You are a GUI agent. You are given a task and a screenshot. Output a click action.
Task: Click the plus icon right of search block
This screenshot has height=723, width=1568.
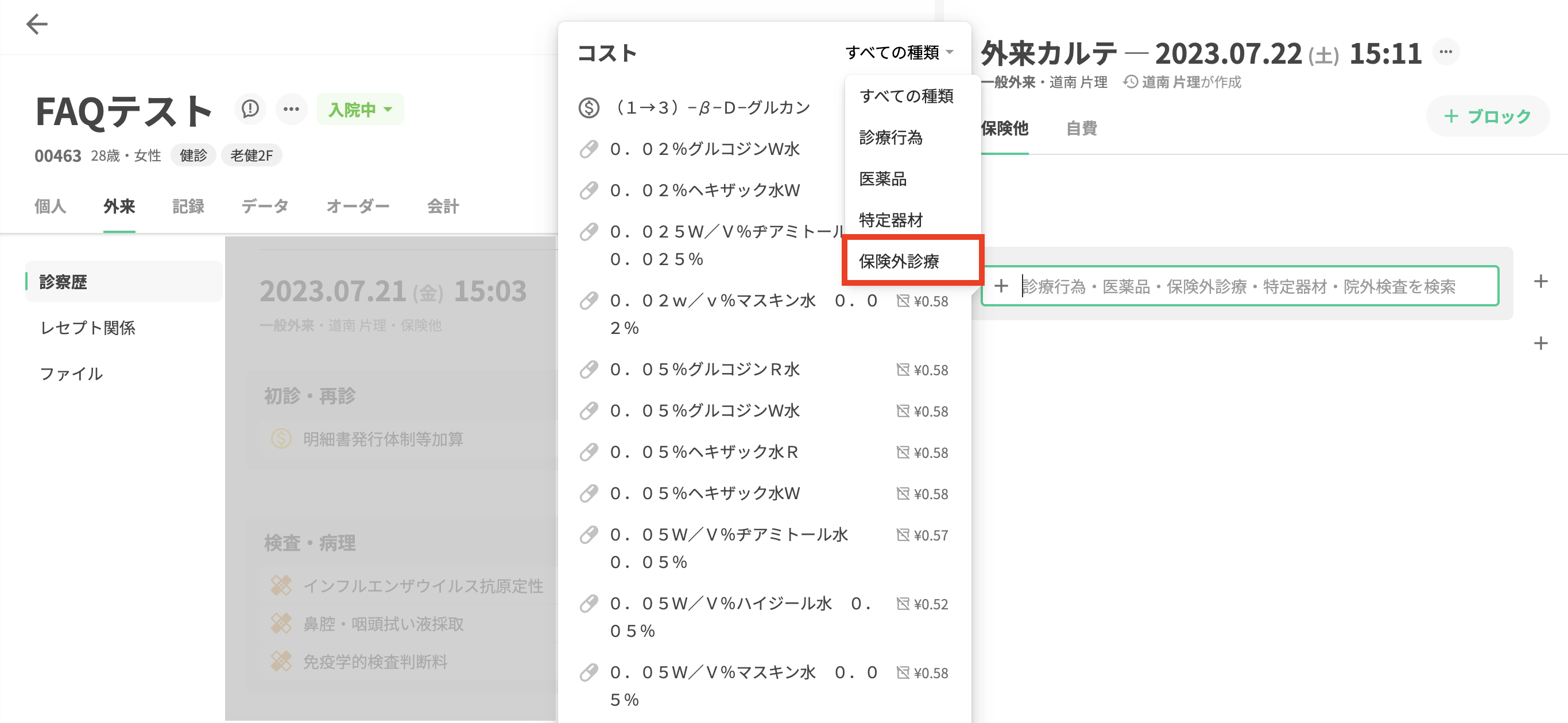(1540, 281)
